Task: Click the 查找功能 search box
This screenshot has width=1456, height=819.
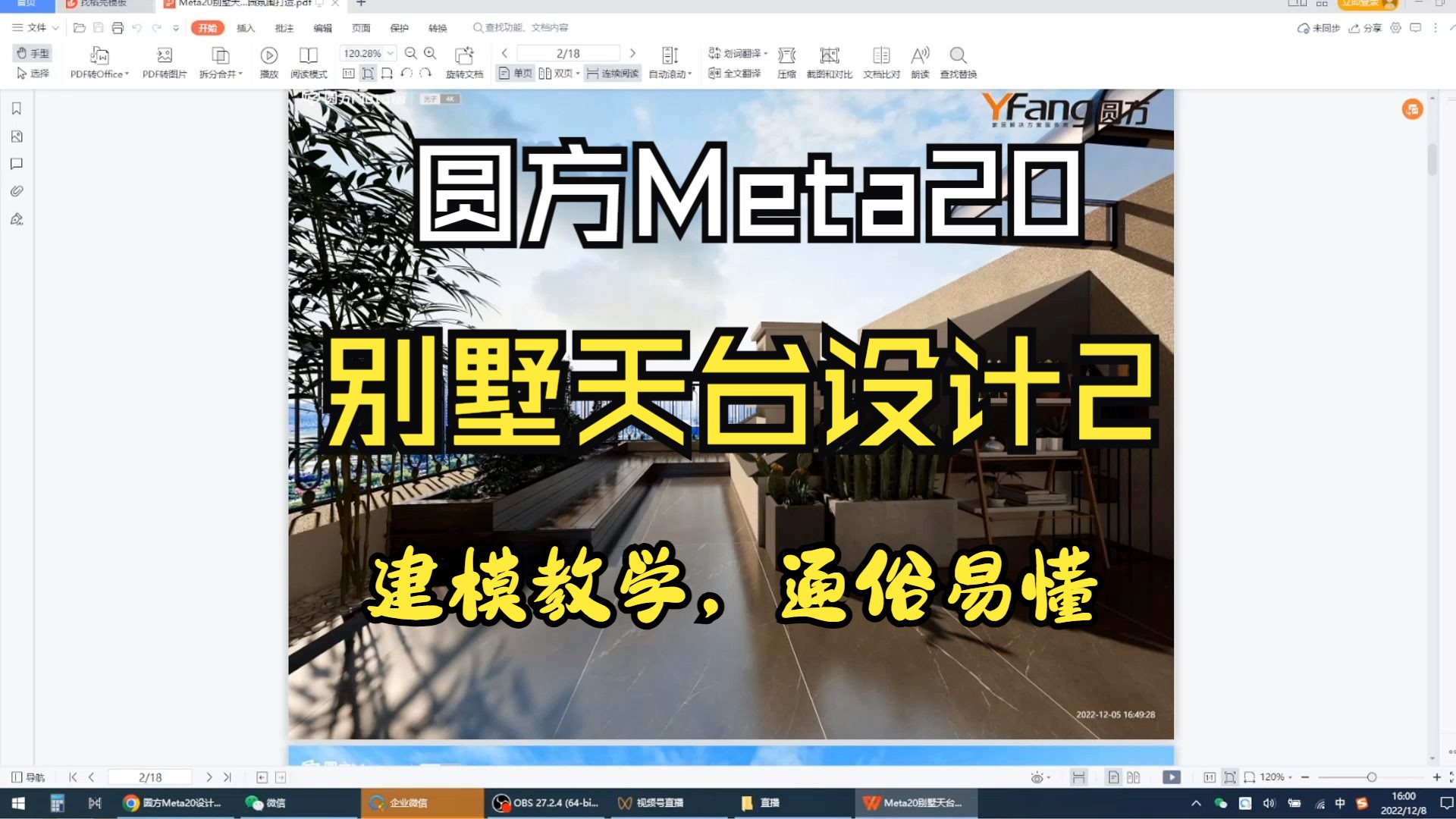Action: [x=521, y=28]
